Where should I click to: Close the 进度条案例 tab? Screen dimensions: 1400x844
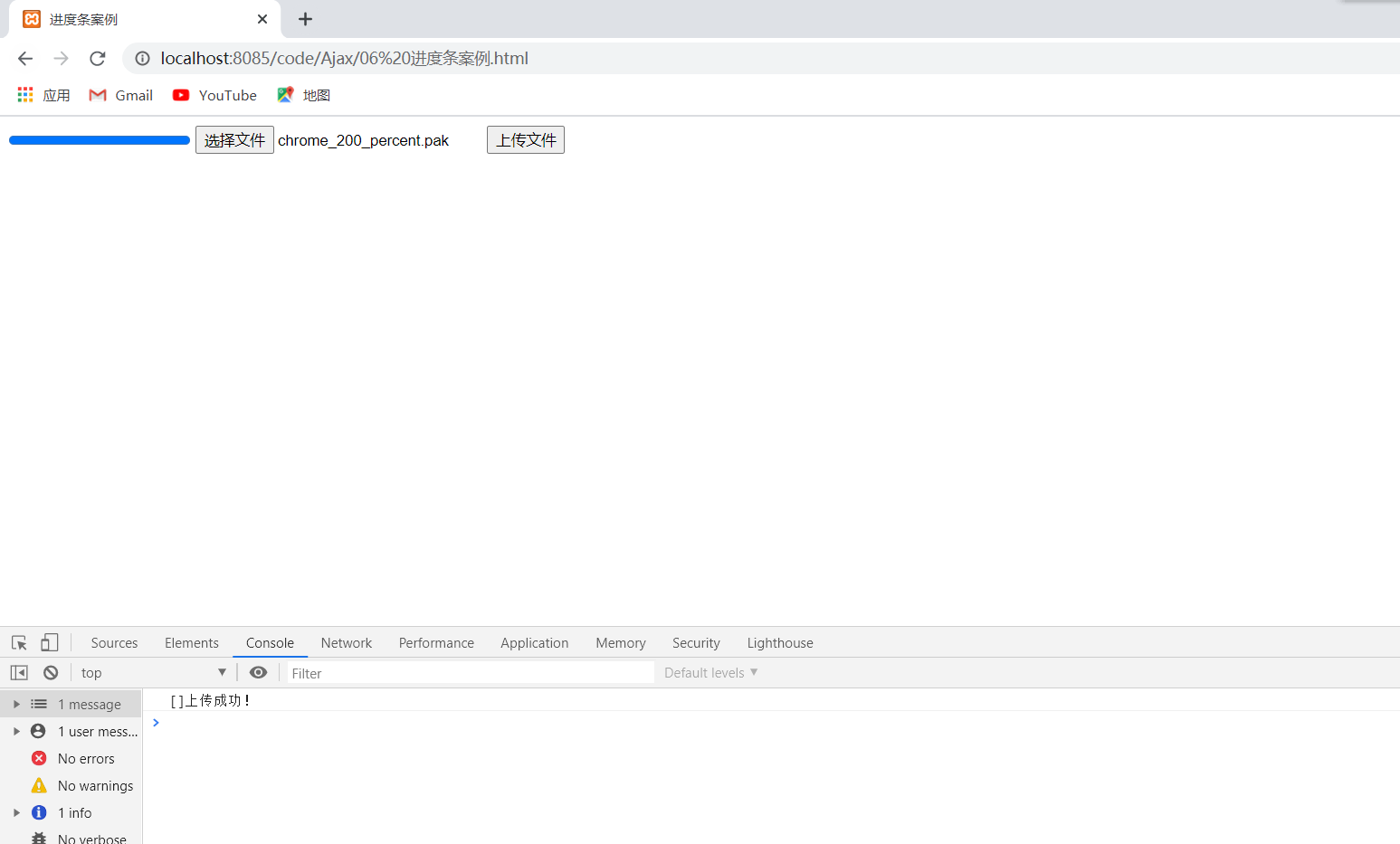point(262,19)
